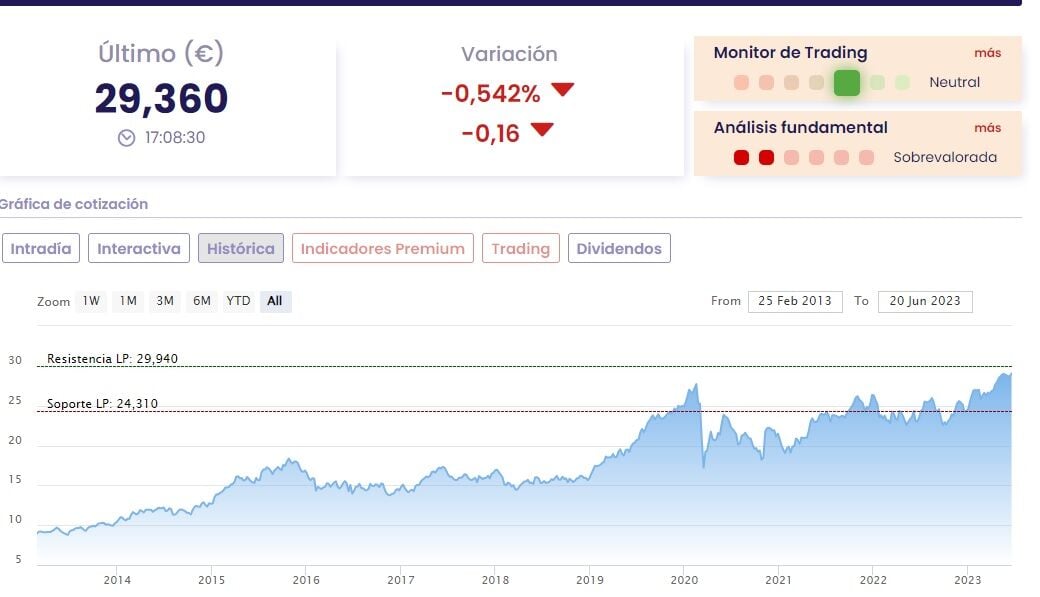1040x597 pixels.
Task: Click 'más' link in Monitor de Trading
Action: [x=987, y=53]
